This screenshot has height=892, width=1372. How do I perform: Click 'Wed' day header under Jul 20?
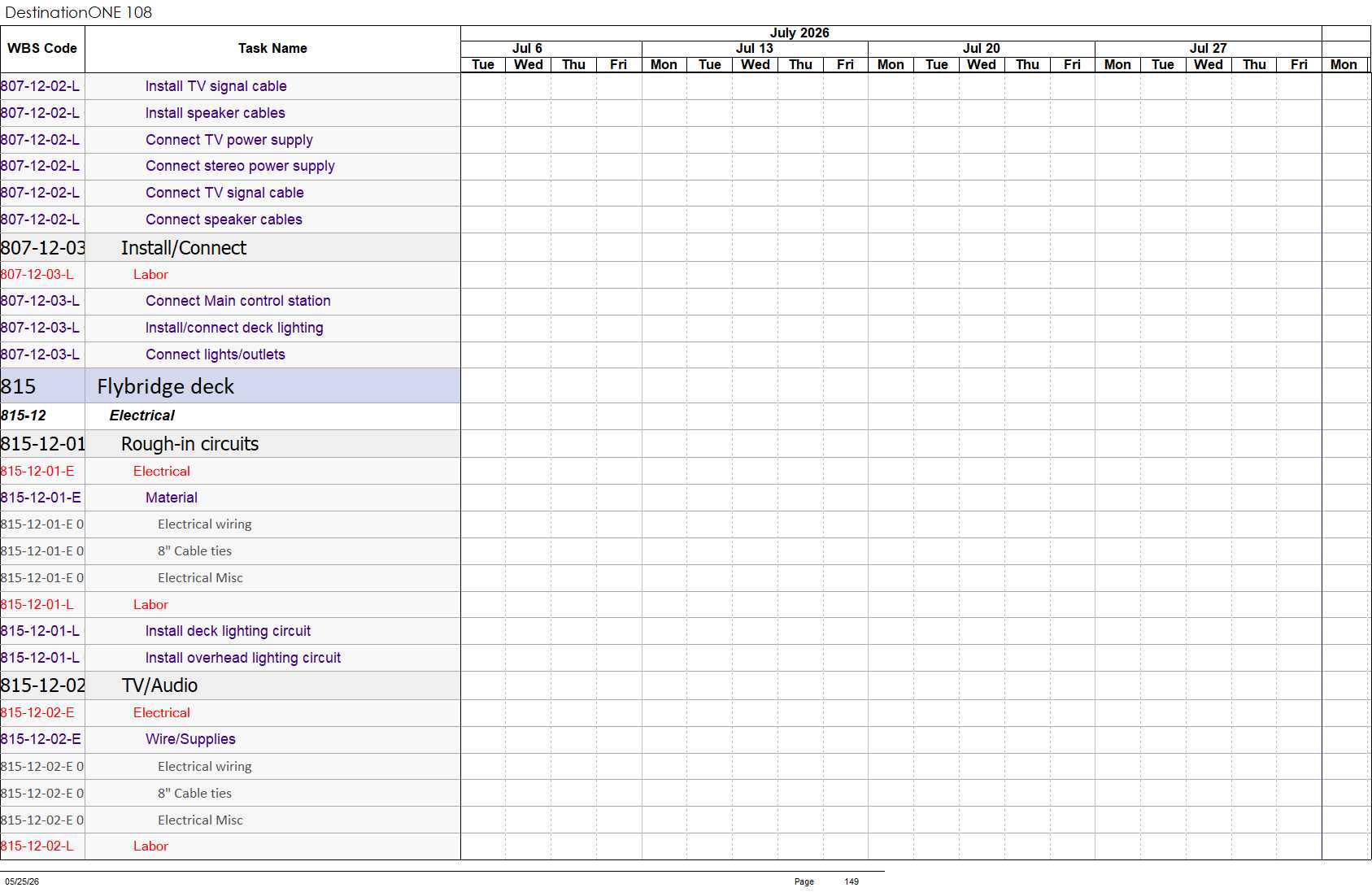point(982,65)
